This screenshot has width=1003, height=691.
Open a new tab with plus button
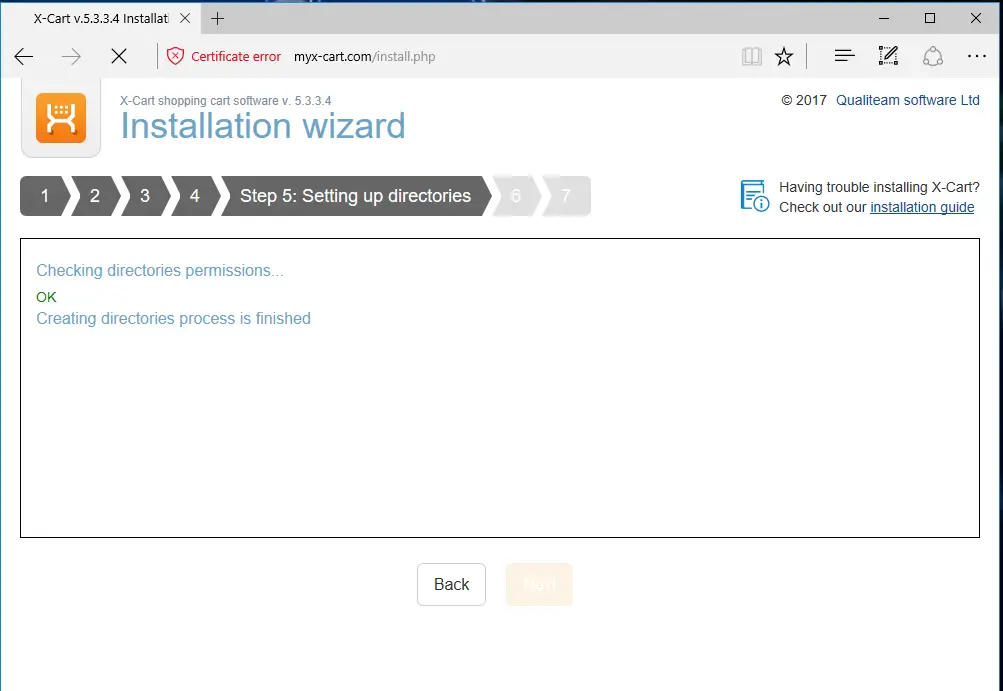(217, 19)
